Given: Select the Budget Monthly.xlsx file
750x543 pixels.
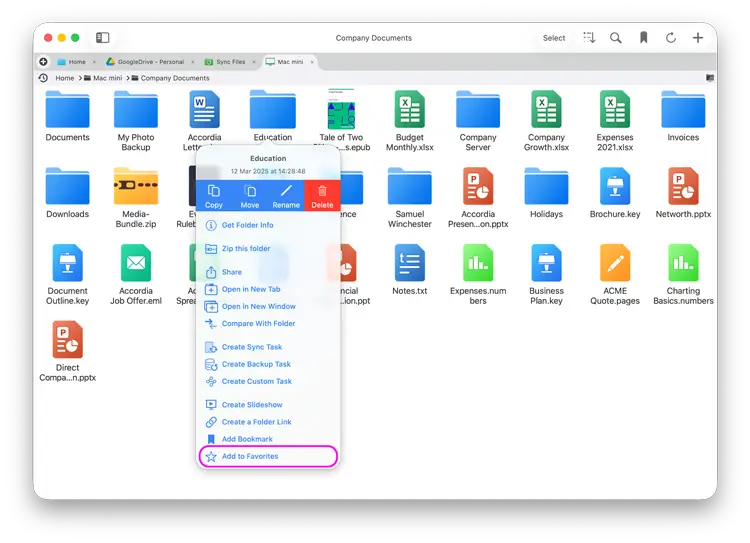Looking at the screenshot, I should 410,120.
